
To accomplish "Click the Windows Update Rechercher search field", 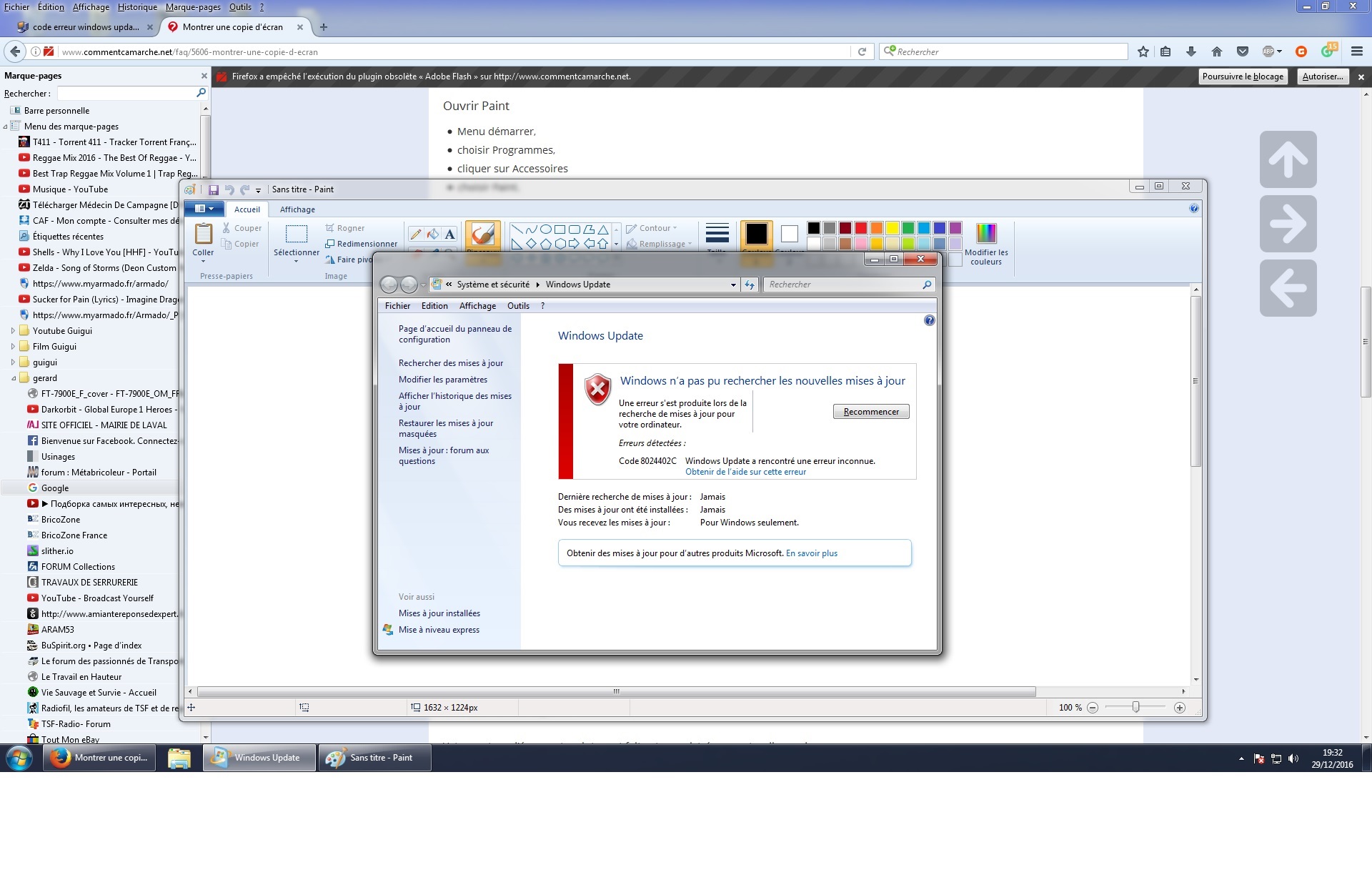I will (x=849, y=285).
